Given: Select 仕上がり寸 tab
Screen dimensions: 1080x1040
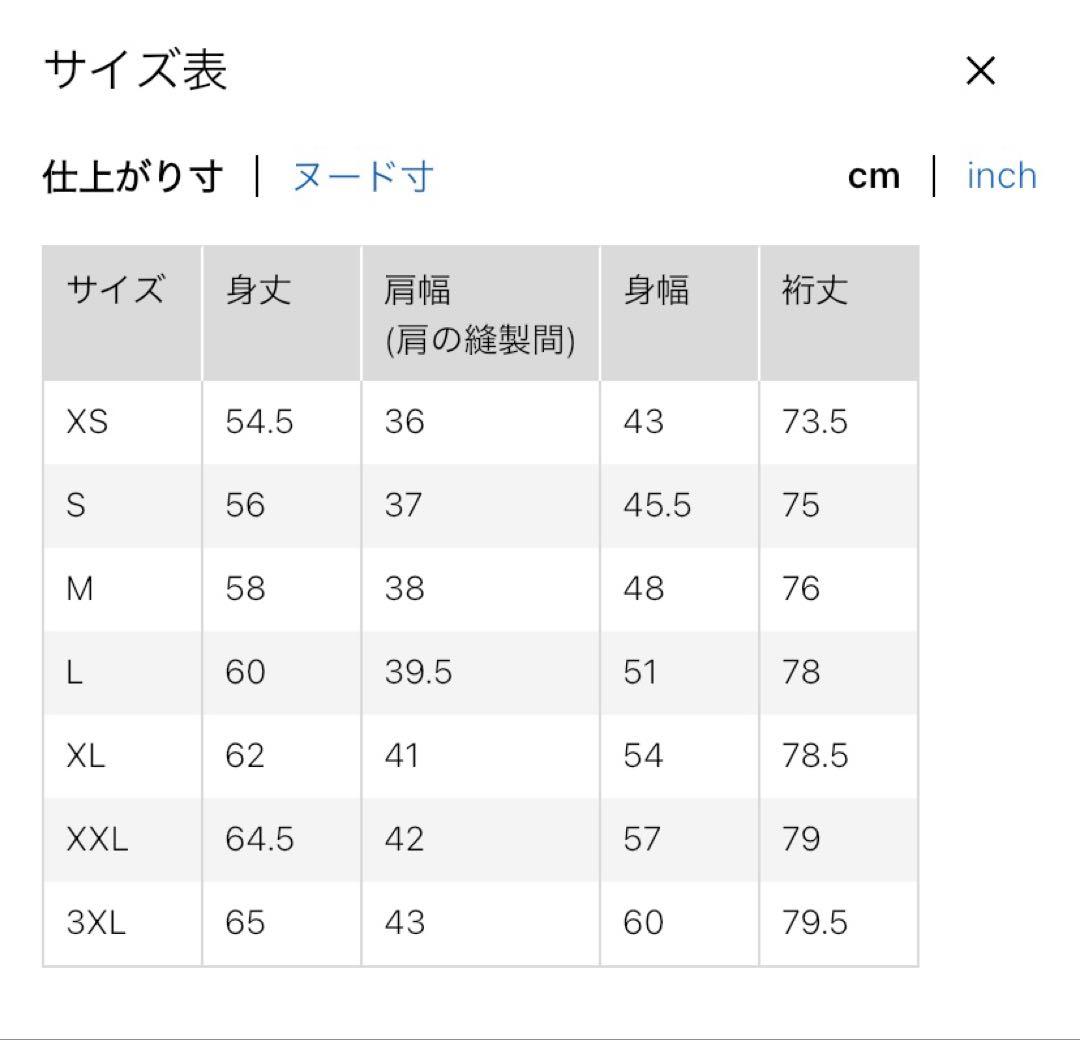Looking at the screenshot, I should [x=133, y=176].
